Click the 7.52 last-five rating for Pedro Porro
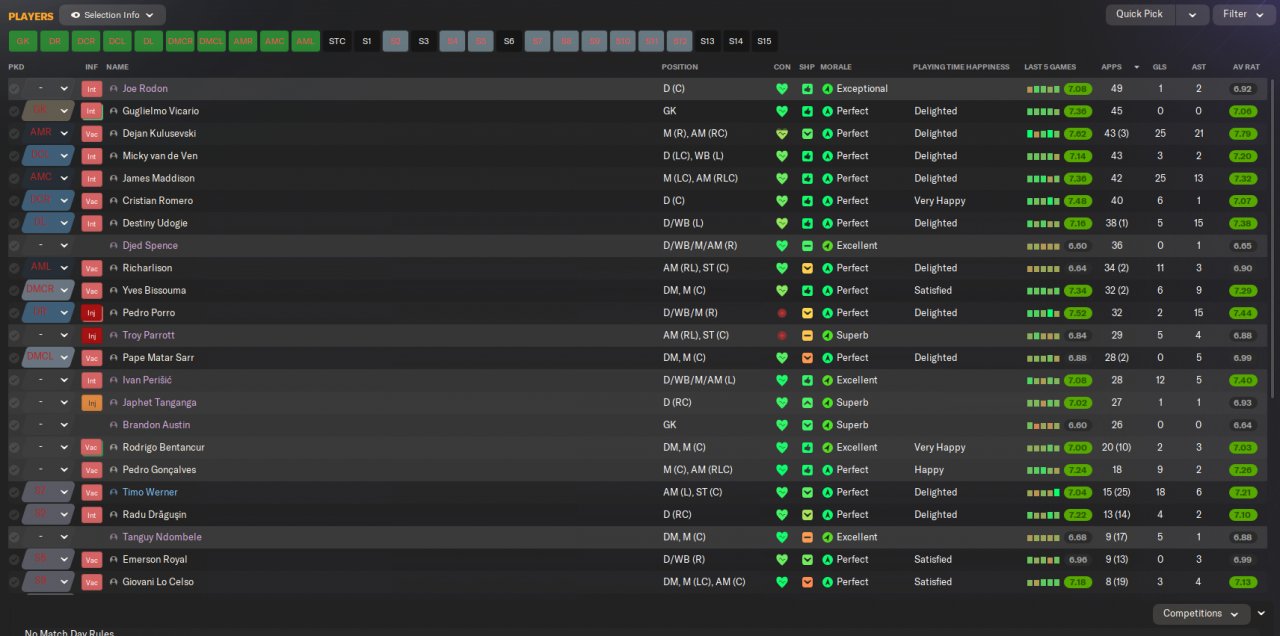The width and height of the screenshot is (1280, 636). click(1077, 313)
